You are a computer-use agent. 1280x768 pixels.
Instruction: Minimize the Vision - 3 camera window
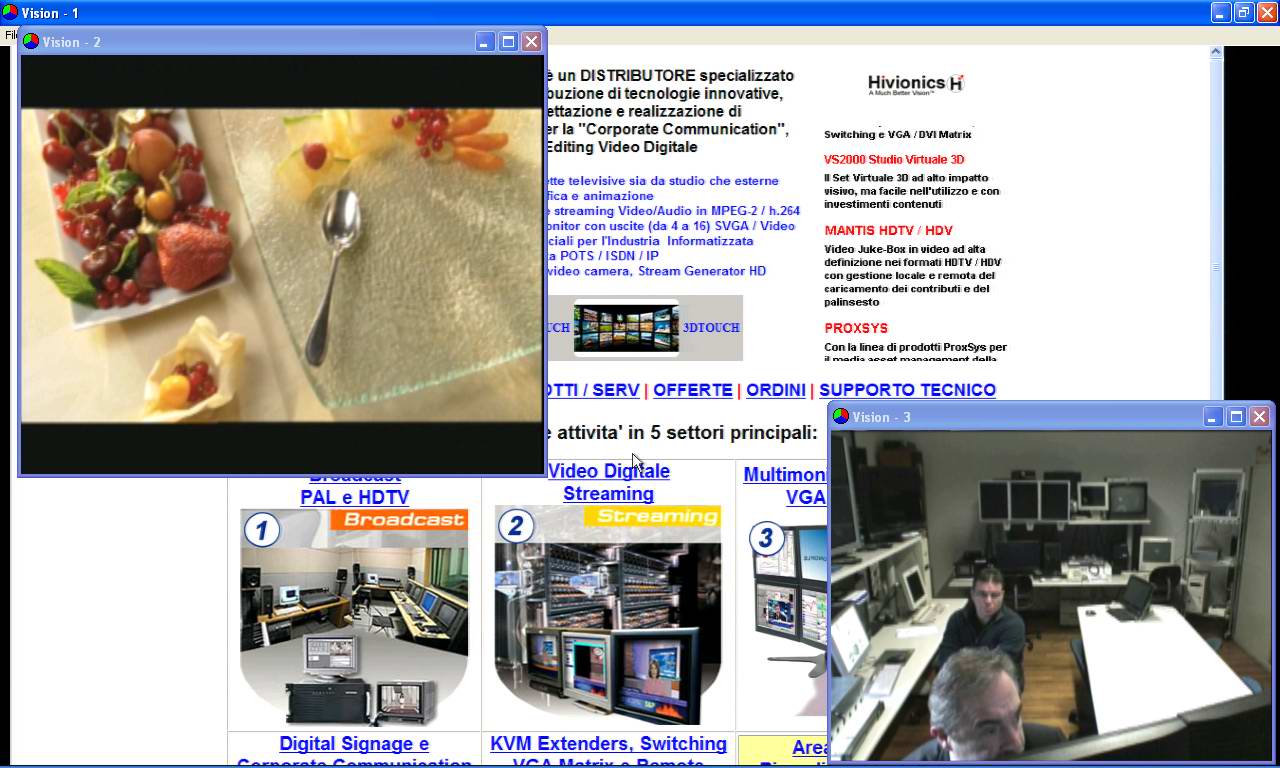pos(1213,417)
